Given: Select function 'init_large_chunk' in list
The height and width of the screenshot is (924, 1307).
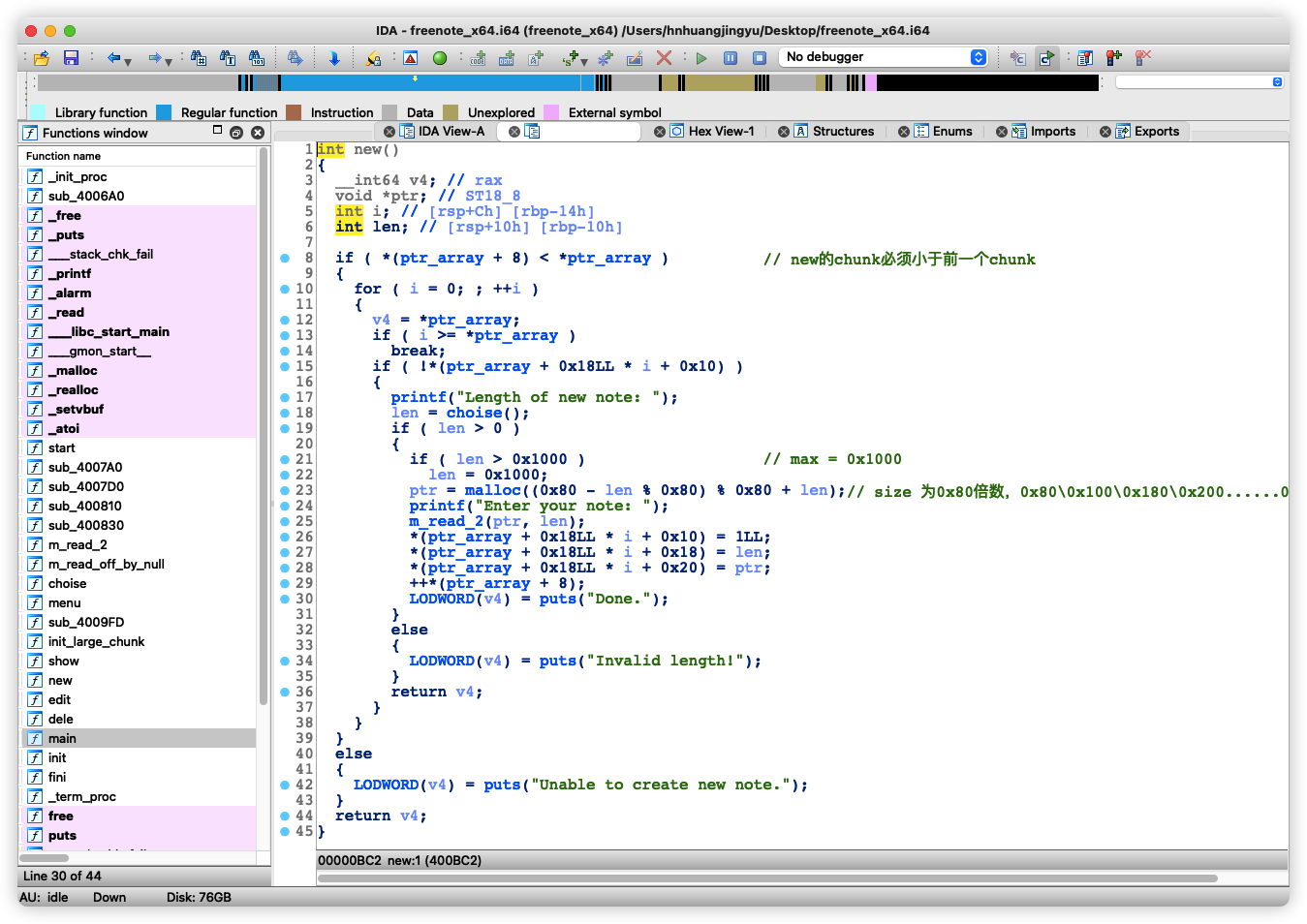Looking at the screenshot, I should [139, 641].
